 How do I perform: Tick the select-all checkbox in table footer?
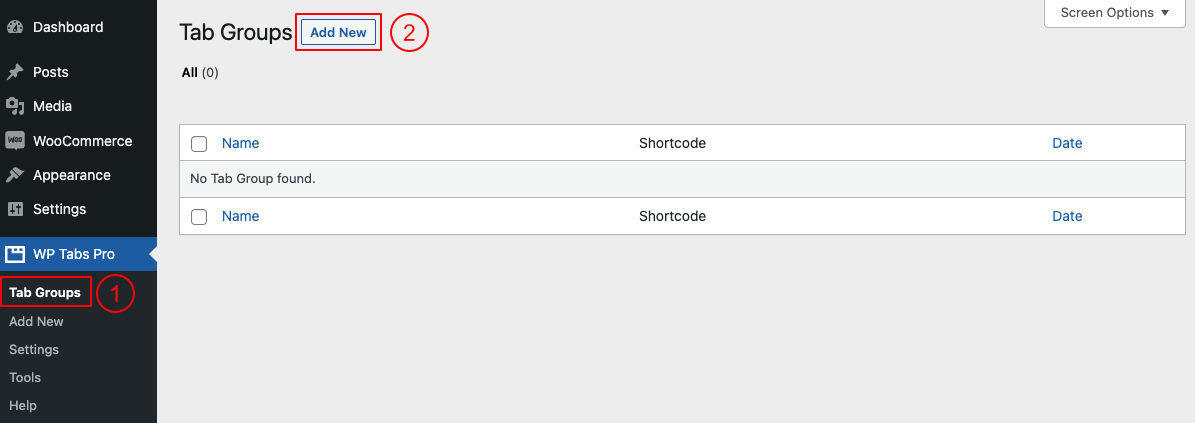click(199, 216)
